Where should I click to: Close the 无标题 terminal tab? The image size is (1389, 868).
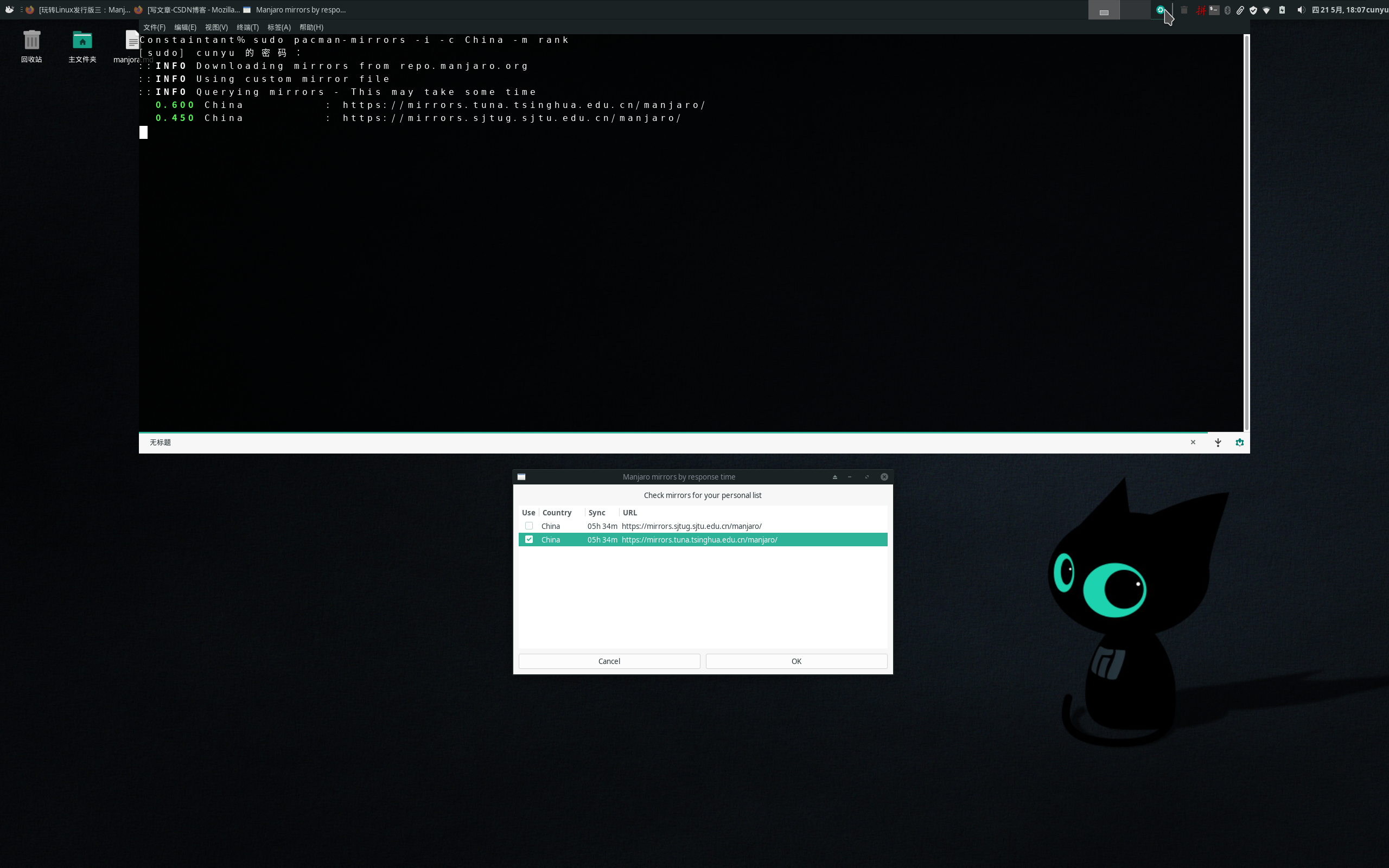click(1193, 442)
